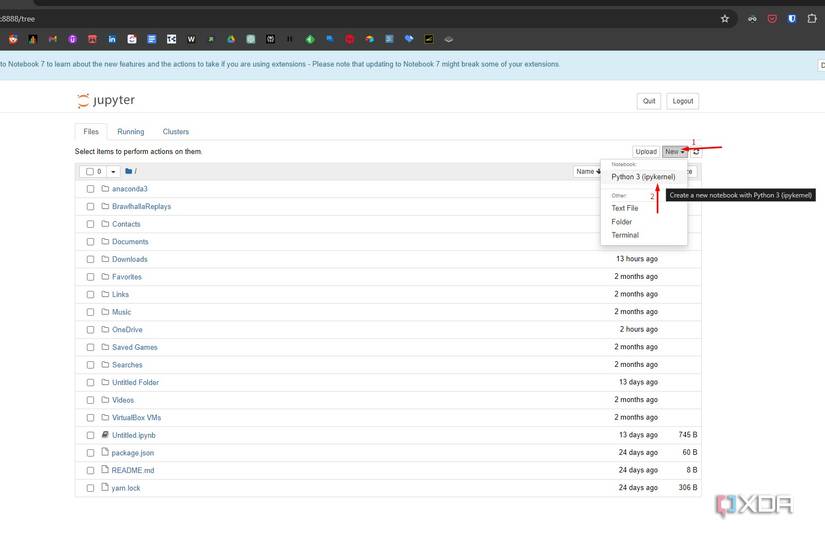
Task: Sort files using the Name column header
Action: pyautogui.click(x=587, y=171)
